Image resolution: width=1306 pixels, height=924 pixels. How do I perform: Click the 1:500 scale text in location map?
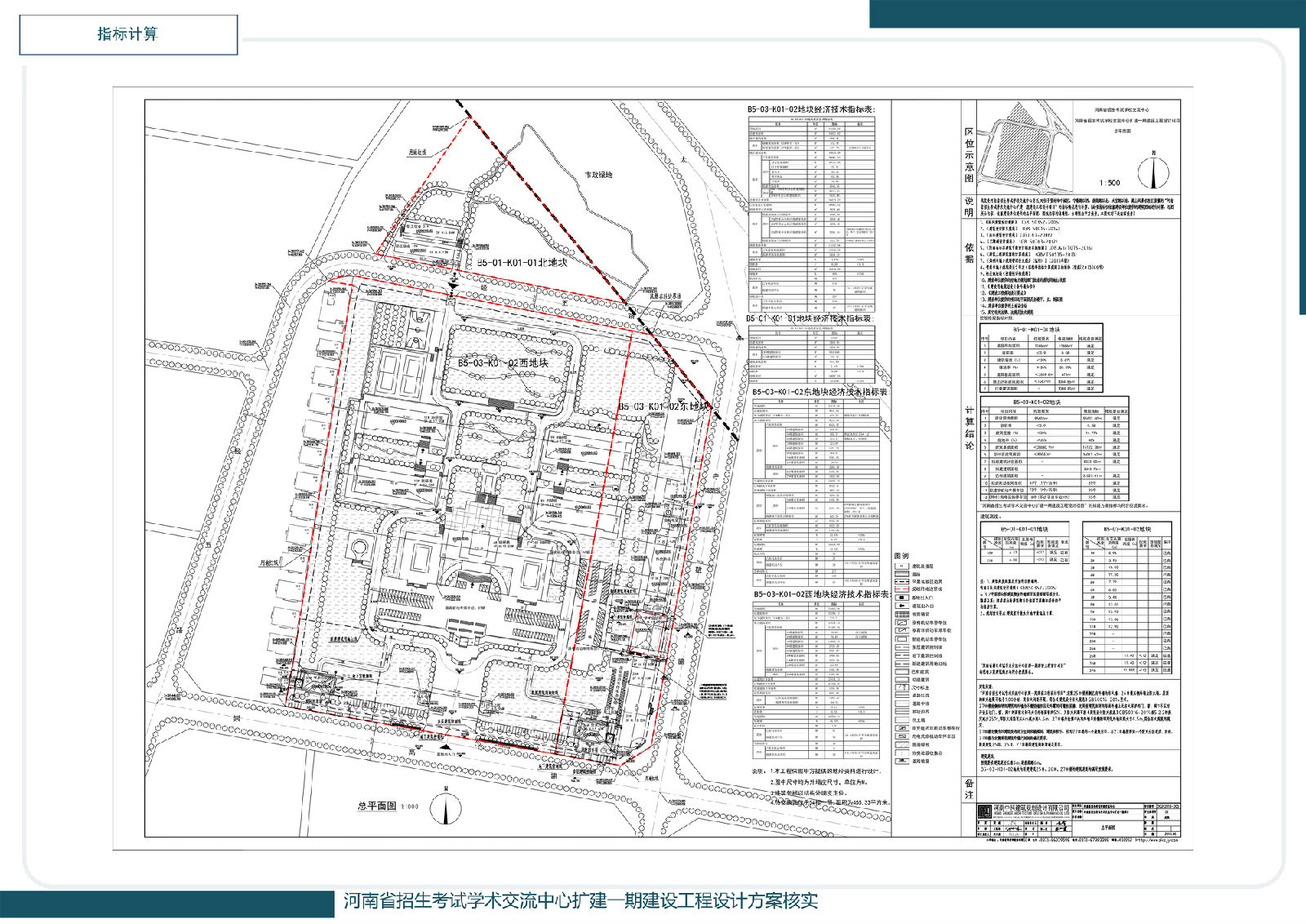1109,183
